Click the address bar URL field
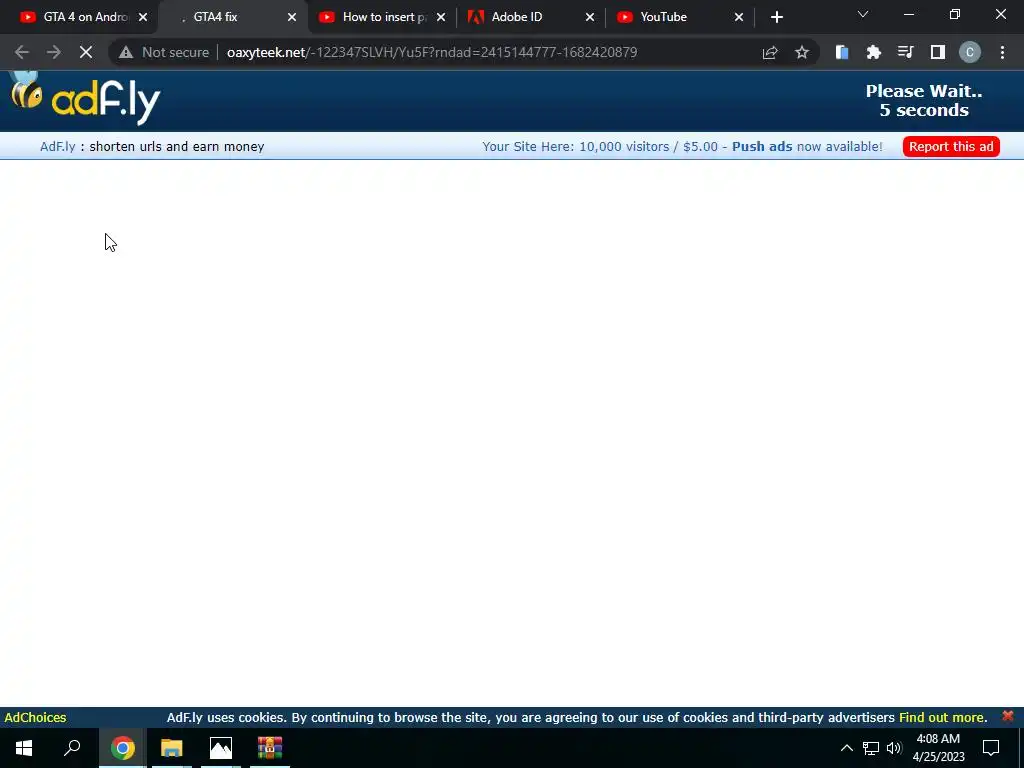 pyautogui.click(x=431, y=52)
